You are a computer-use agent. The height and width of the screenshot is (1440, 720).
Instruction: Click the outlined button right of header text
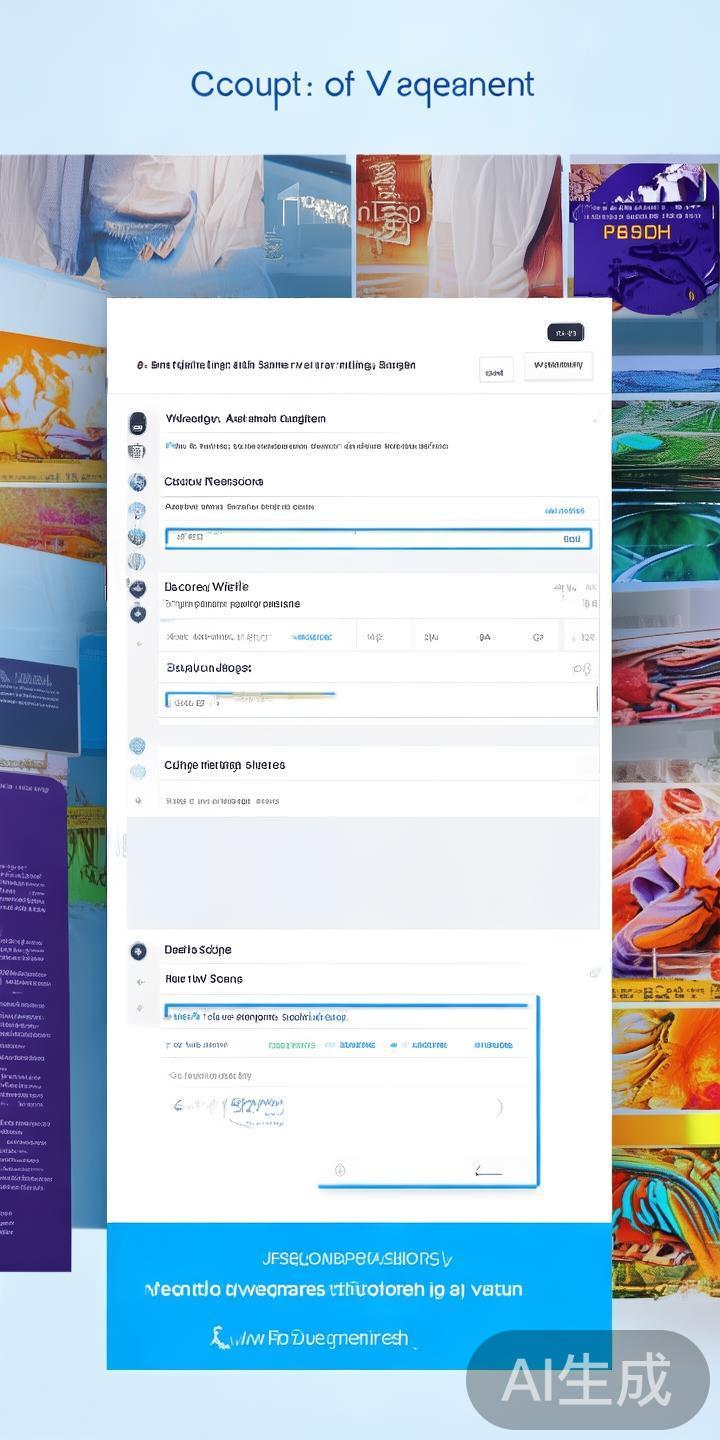(558, 366)
